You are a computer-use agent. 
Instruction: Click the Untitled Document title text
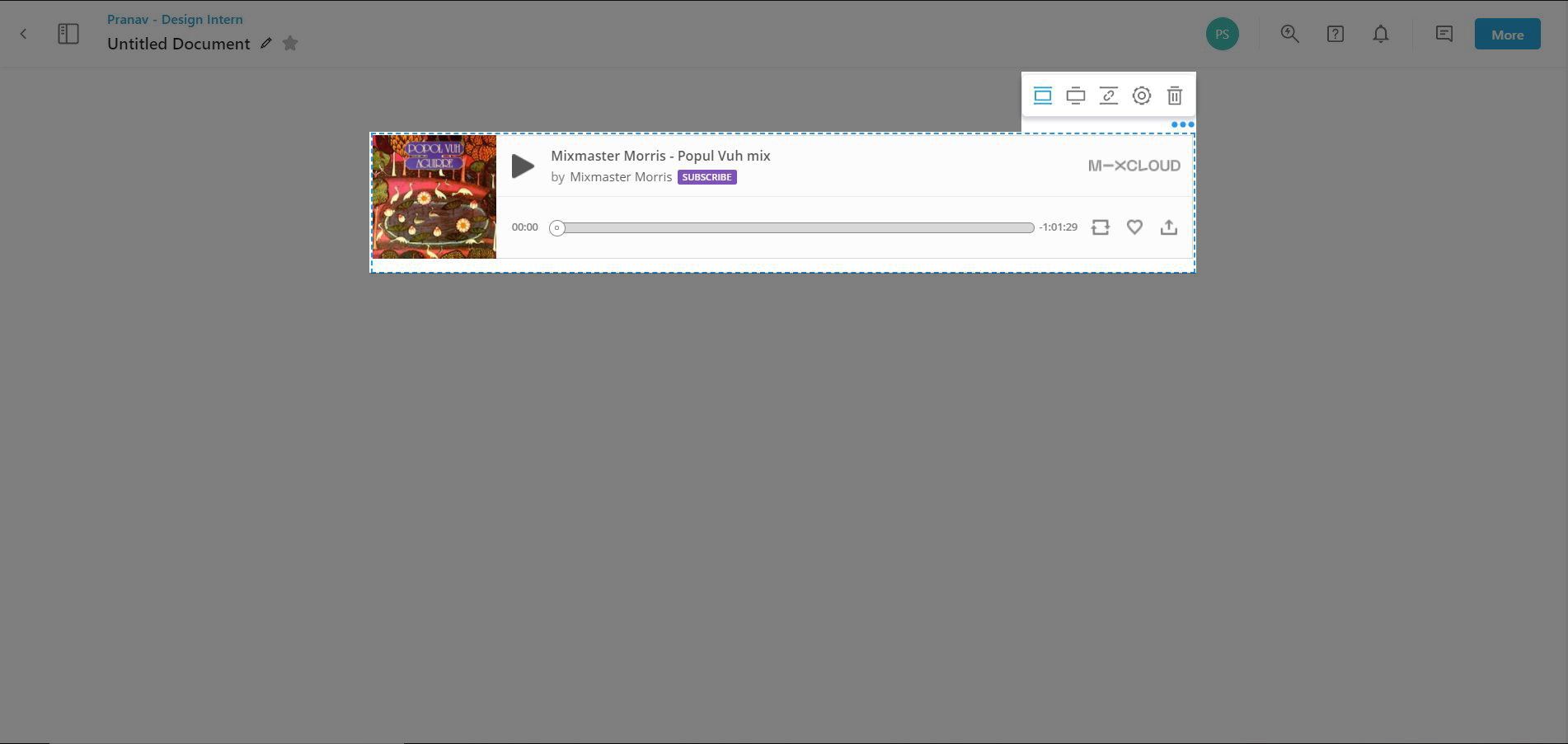(x=178, y=44)
